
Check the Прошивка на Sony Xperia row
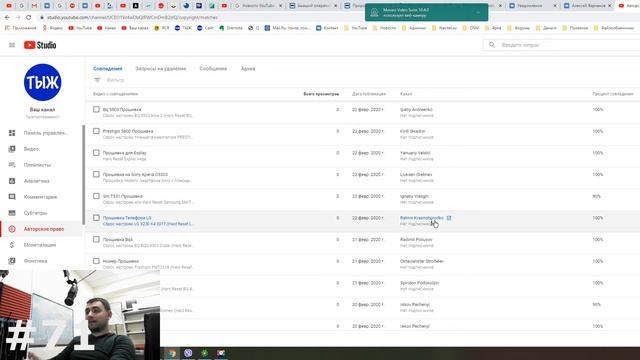coord(96,174)
